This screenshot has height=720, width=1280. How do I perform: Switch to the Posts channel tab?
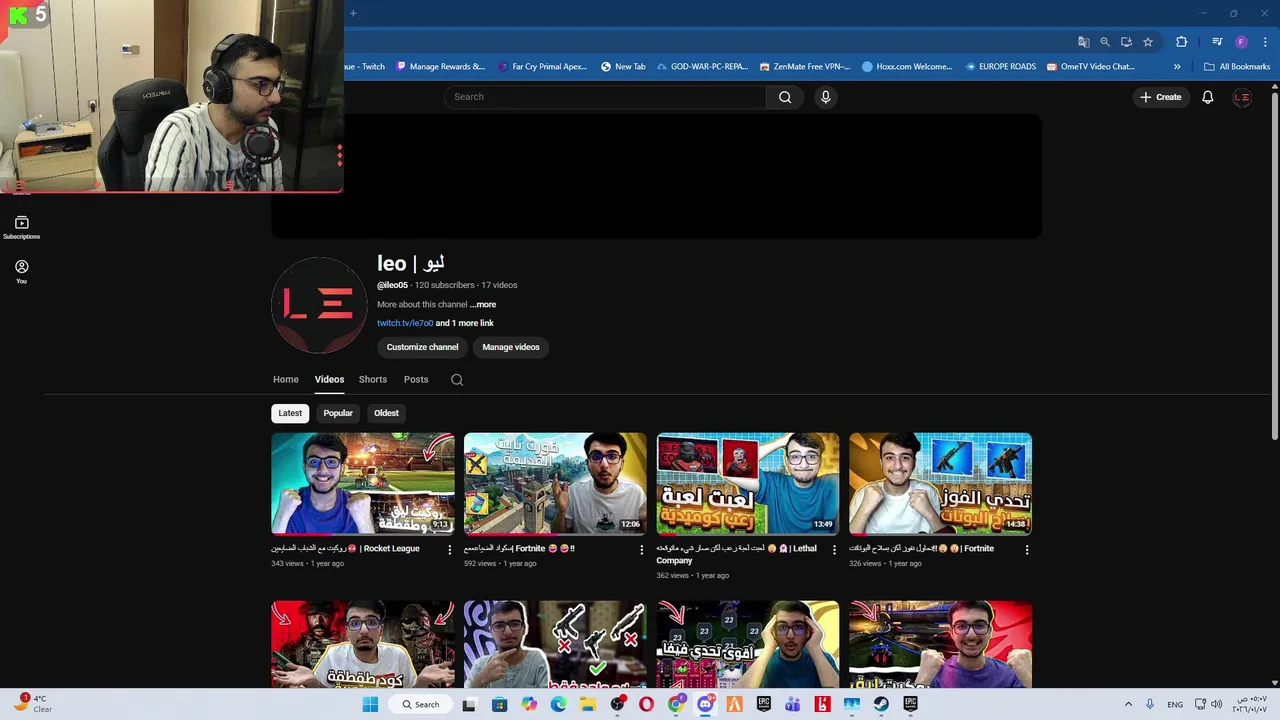tap(416, 380)
